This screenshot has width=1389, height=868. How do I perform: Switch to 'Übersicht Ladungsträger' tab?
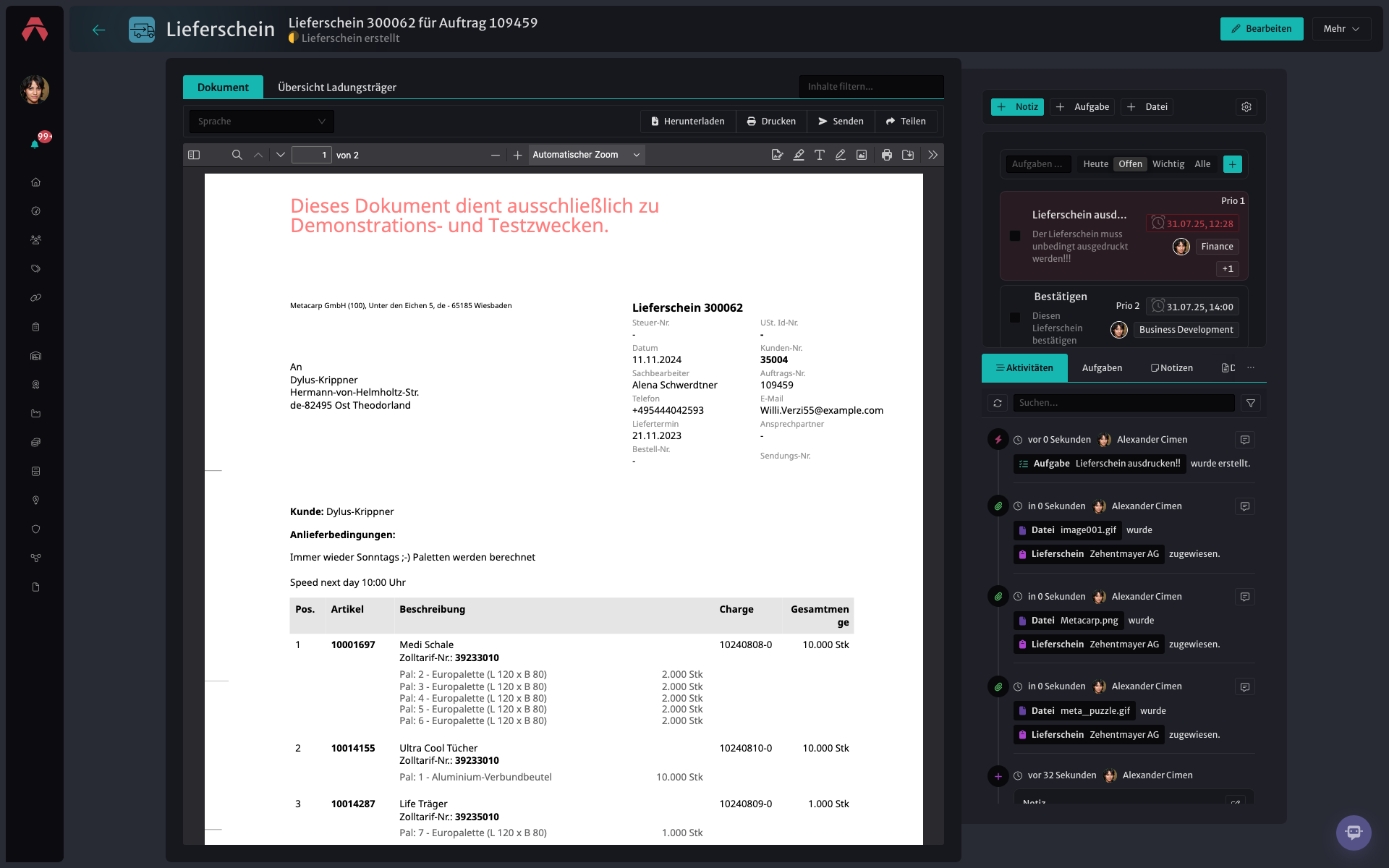pyautogui.click(x=337, y=87)
